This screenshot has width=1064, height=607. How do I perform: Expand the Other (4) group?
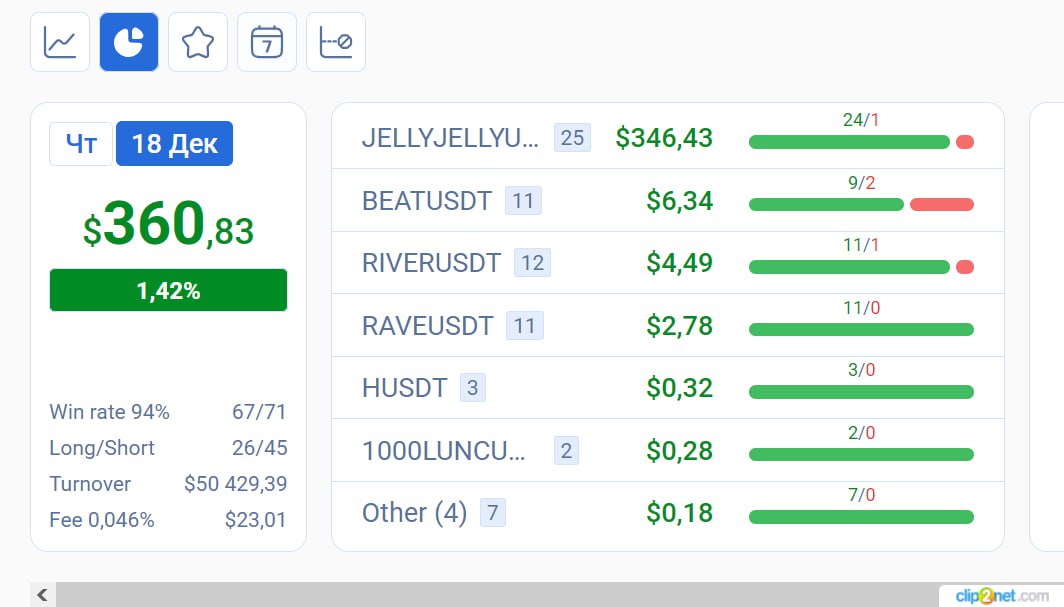click(668, 513)
